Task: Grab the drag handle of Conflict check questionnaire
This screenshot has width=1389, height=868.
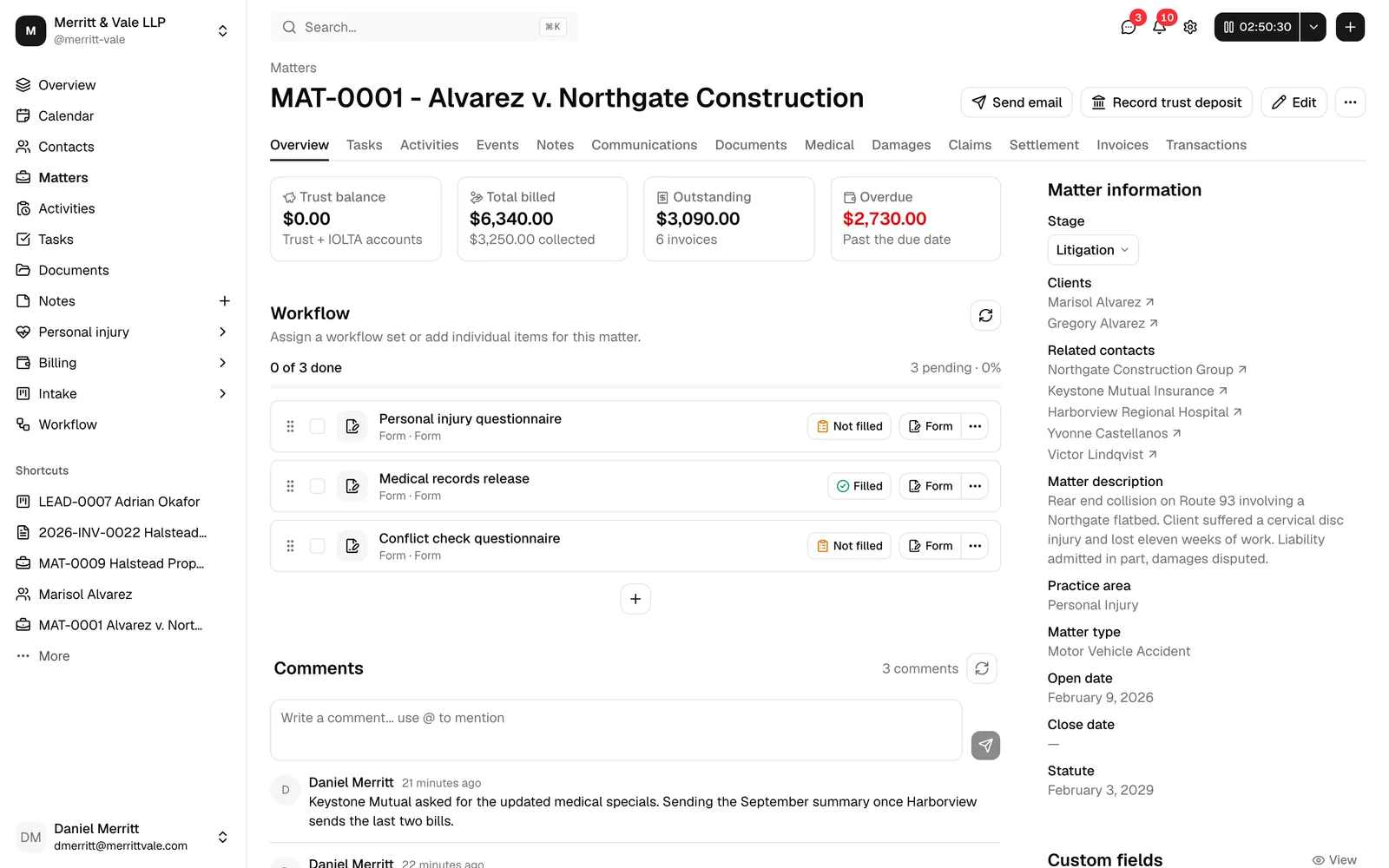Action: click(x=290, y=546)
